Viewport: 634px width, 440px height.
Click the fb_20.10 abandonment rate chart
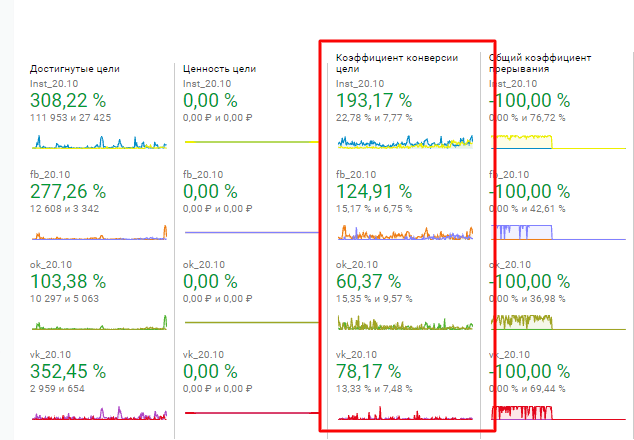[558, 233]
